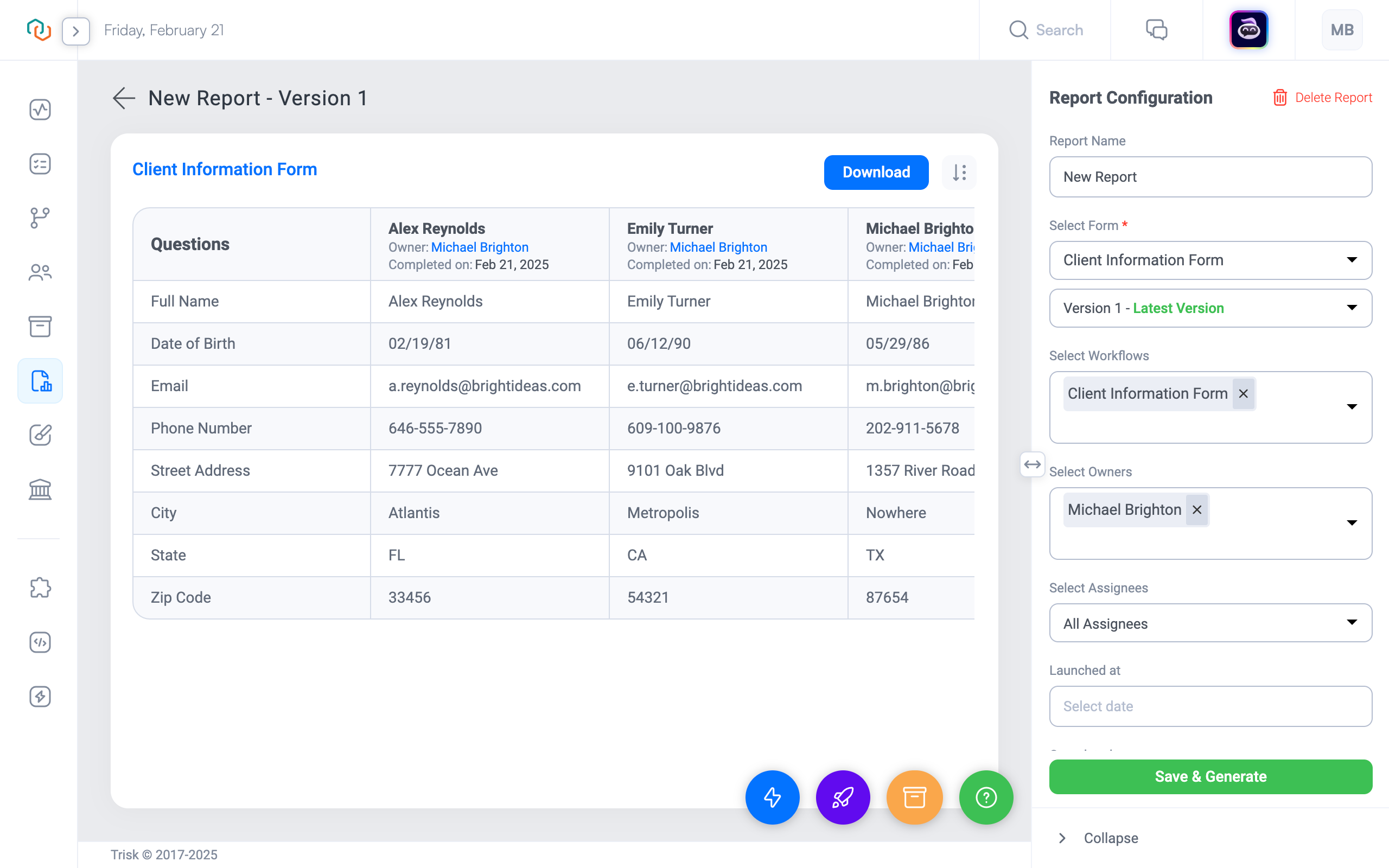The width and height of the screenshot is (1389, 868).
Task: Open the sort order icon next to Download
Action: [x=959, y=172]
